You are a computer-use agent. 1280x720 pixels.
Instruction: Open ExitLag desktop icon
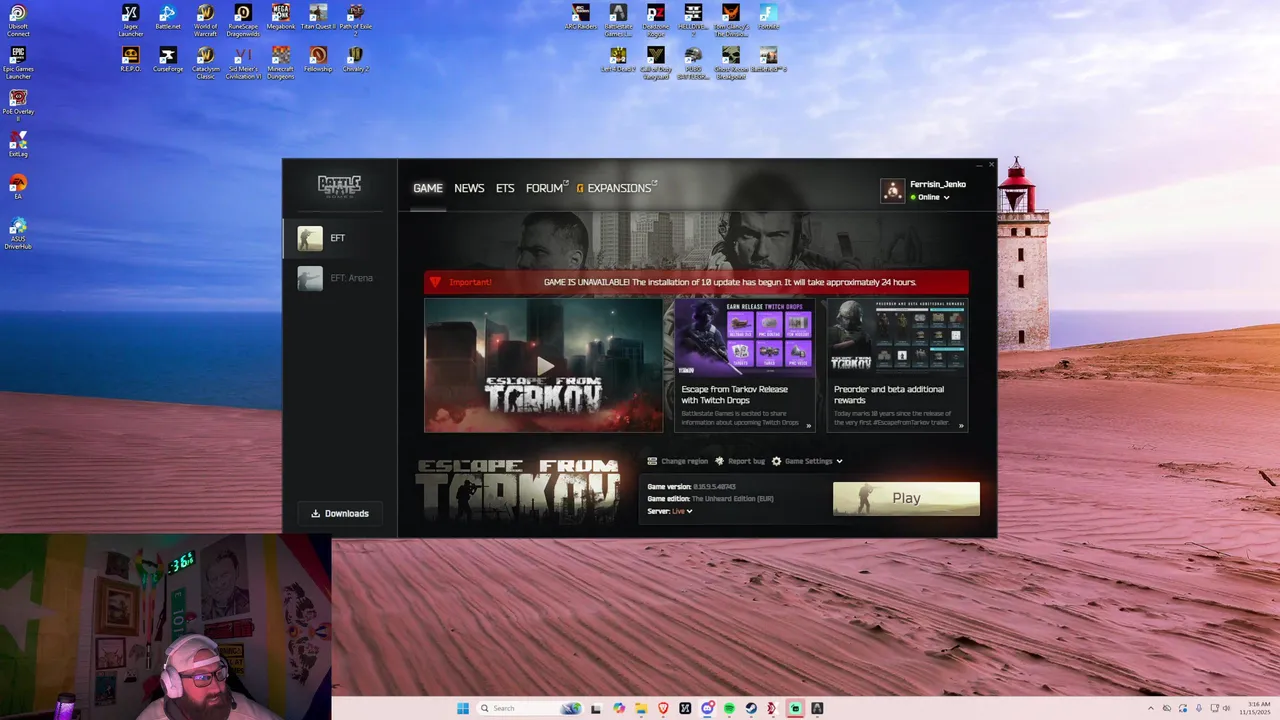[18, 144]
